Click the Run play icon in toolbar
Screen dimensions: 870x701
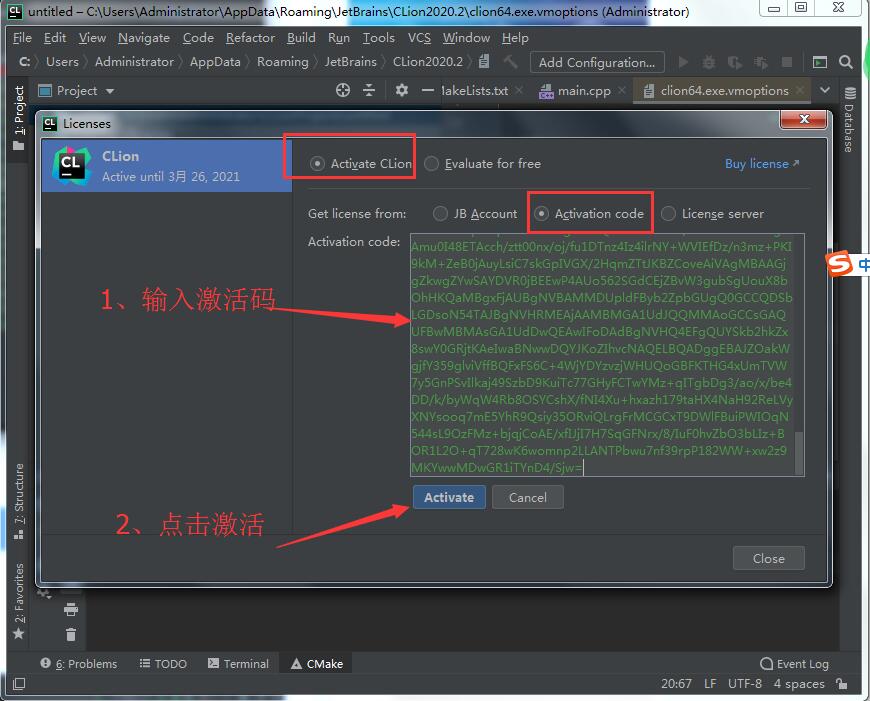(x=684, y=62)
